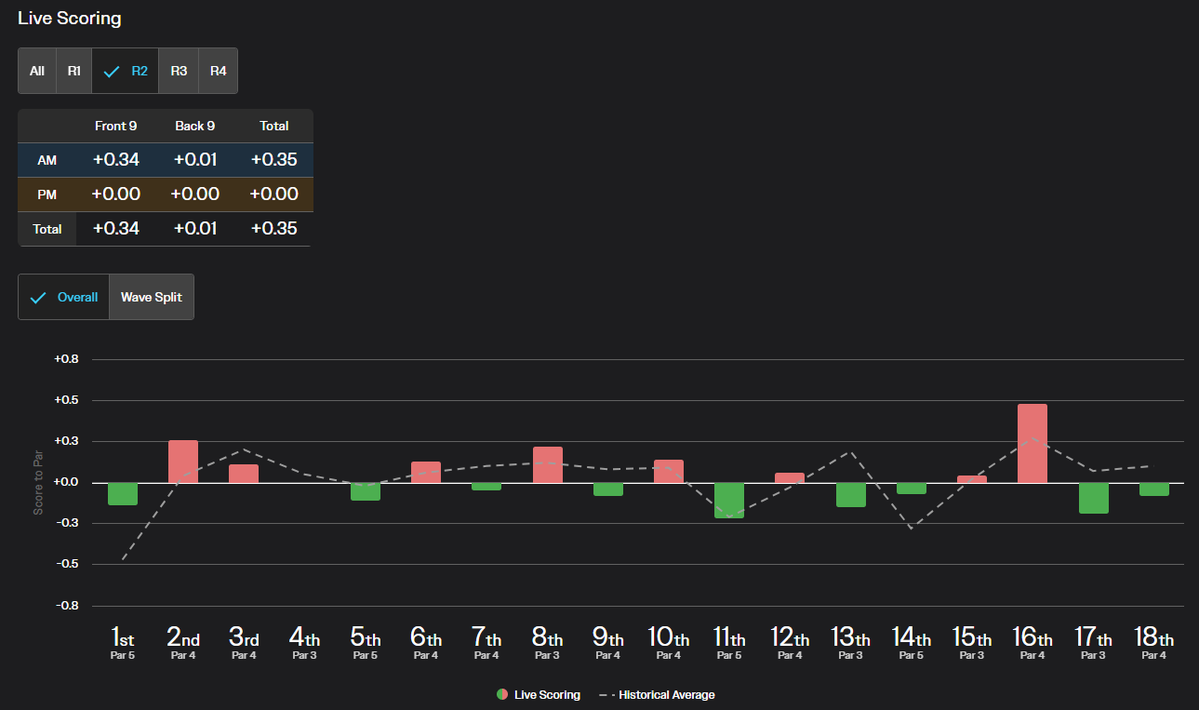Click the 2nd hole Par 4 axis label
The image size is (1199, 710).
183,642
